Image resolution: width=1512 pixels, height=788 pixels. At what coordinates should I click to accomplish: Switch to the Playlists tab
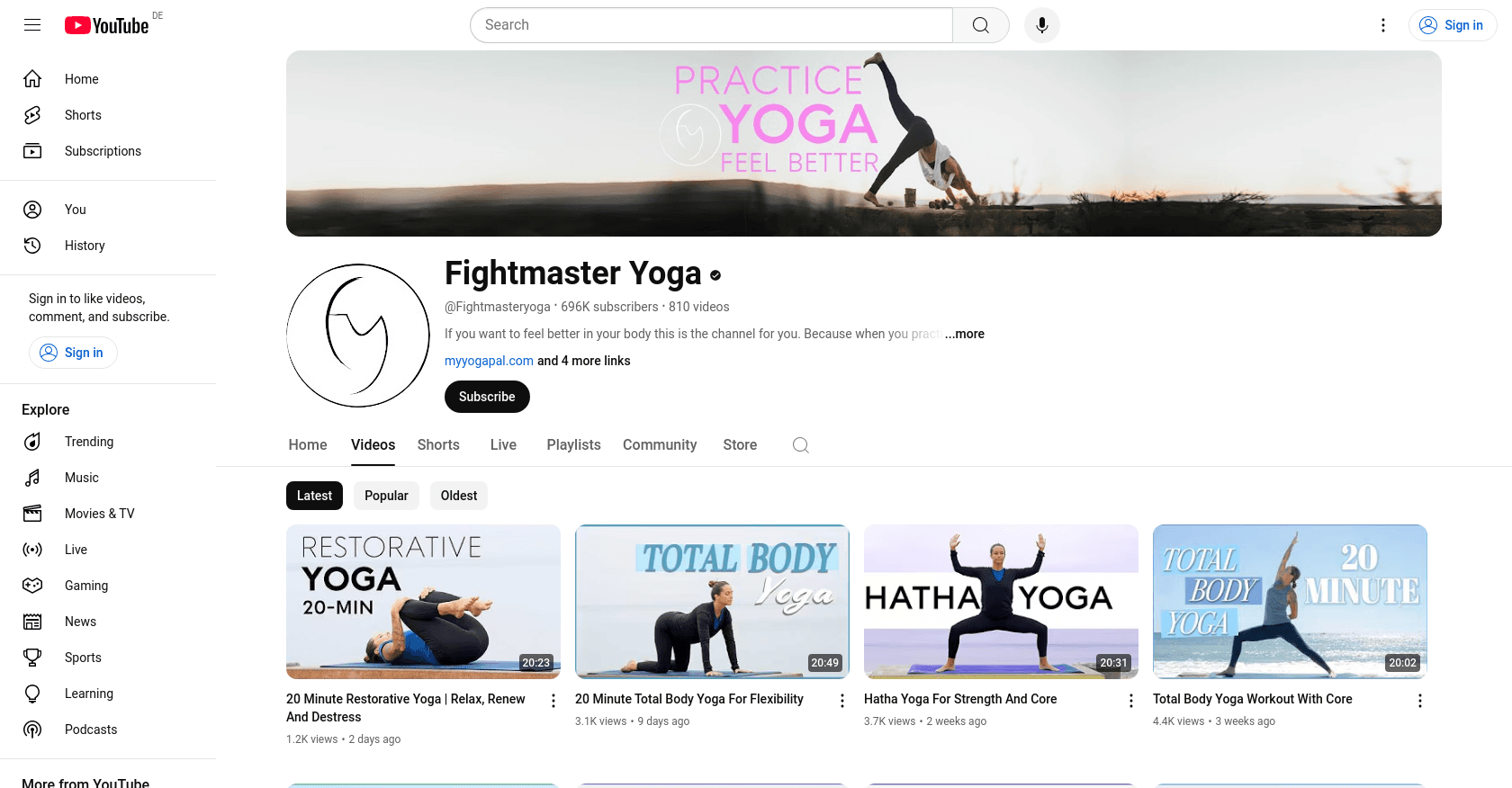tap(573, 445)
